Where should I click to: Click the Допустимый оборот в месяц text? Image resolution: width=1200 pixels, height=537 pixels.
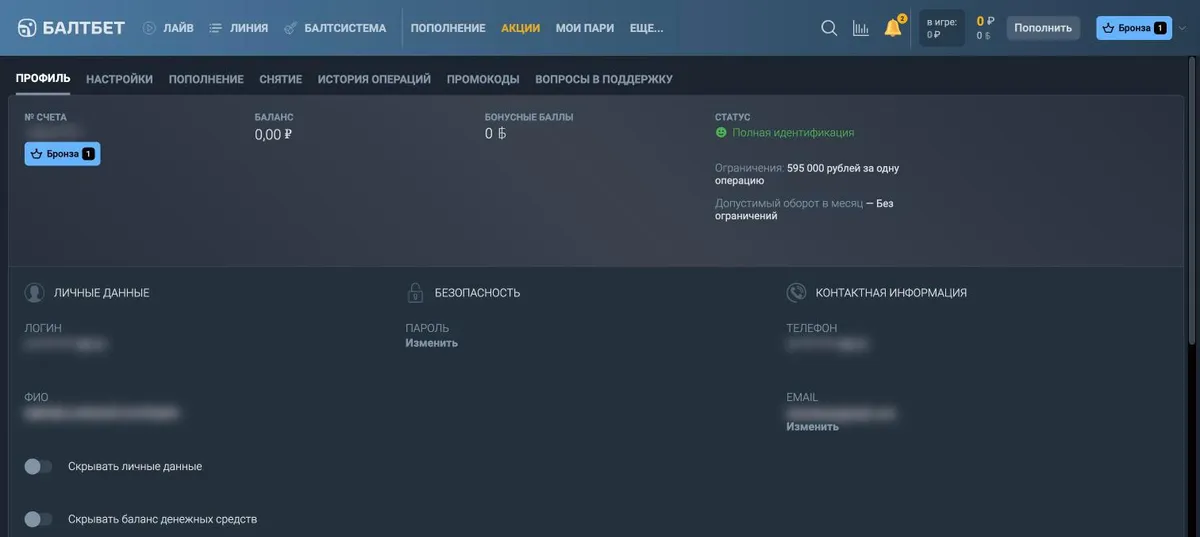pyautogui.click(x=788, y=203)
